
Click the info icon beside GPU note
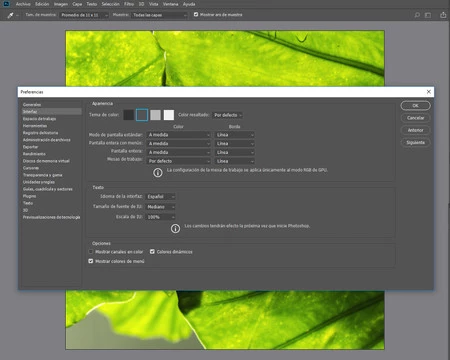pos(158,172)
